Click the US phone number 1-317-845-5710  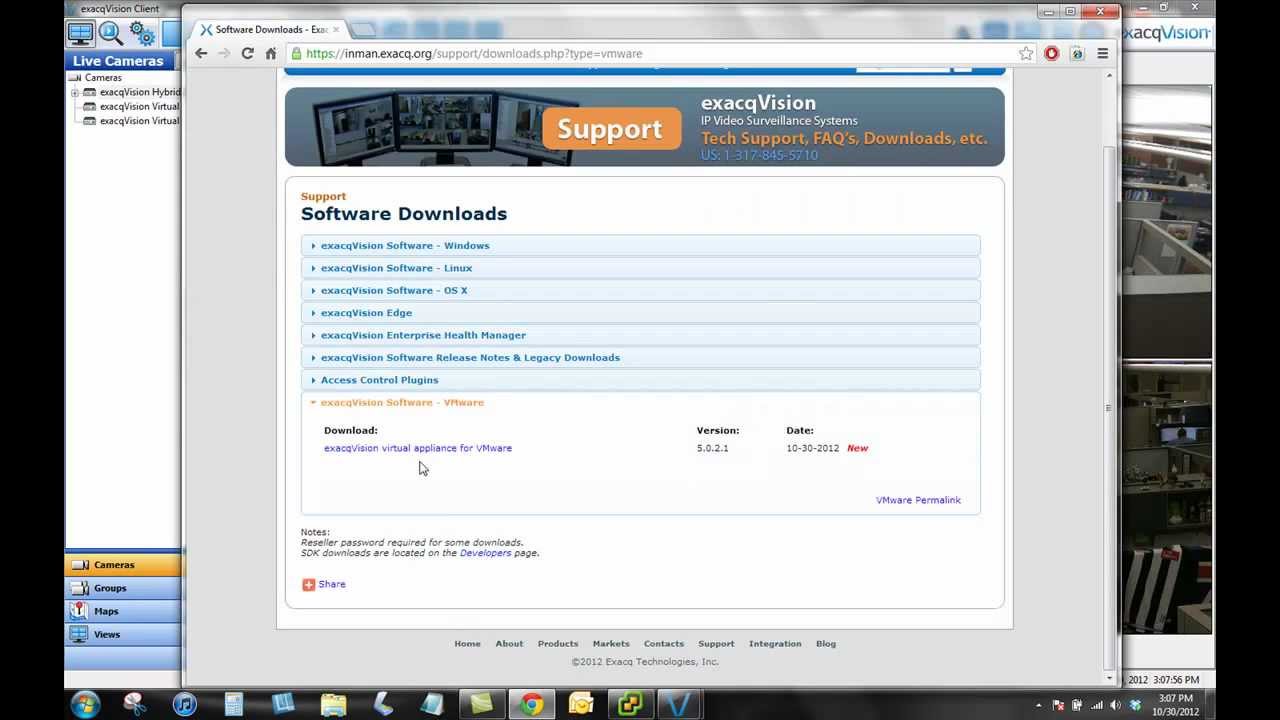coord(759,155)
